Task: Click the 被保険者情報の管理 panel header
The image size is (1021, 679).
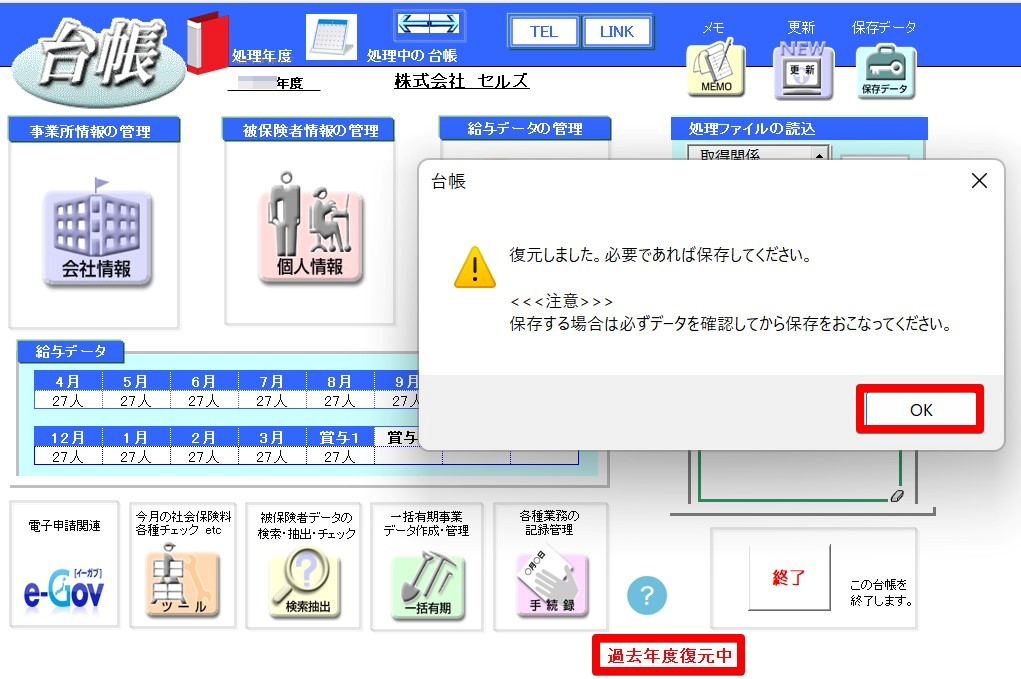Action: [309, 130]
